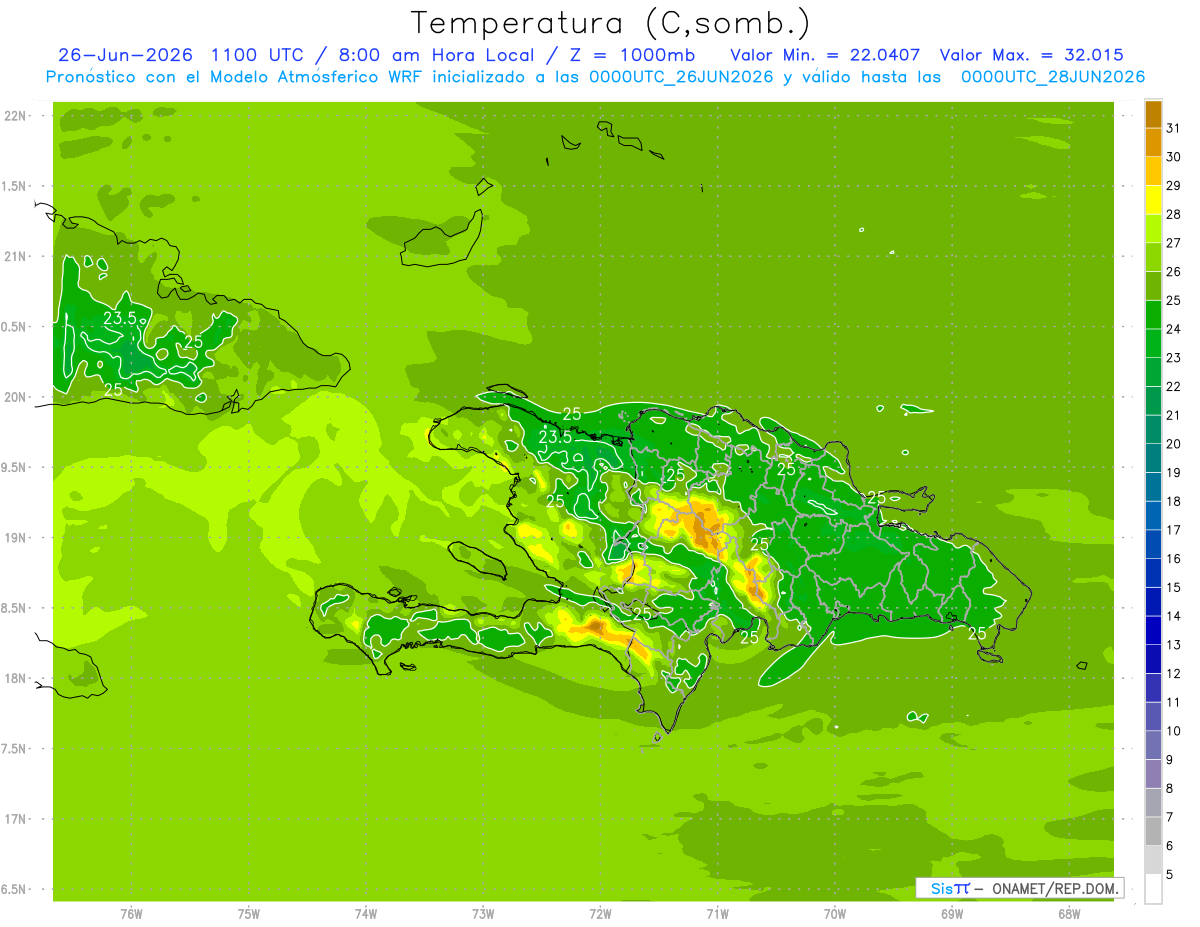Click the dark orange swatch above legend 31
The width and height of the screenshot is (1200, 927).
pyautogui.click(x=1153, y=114)
